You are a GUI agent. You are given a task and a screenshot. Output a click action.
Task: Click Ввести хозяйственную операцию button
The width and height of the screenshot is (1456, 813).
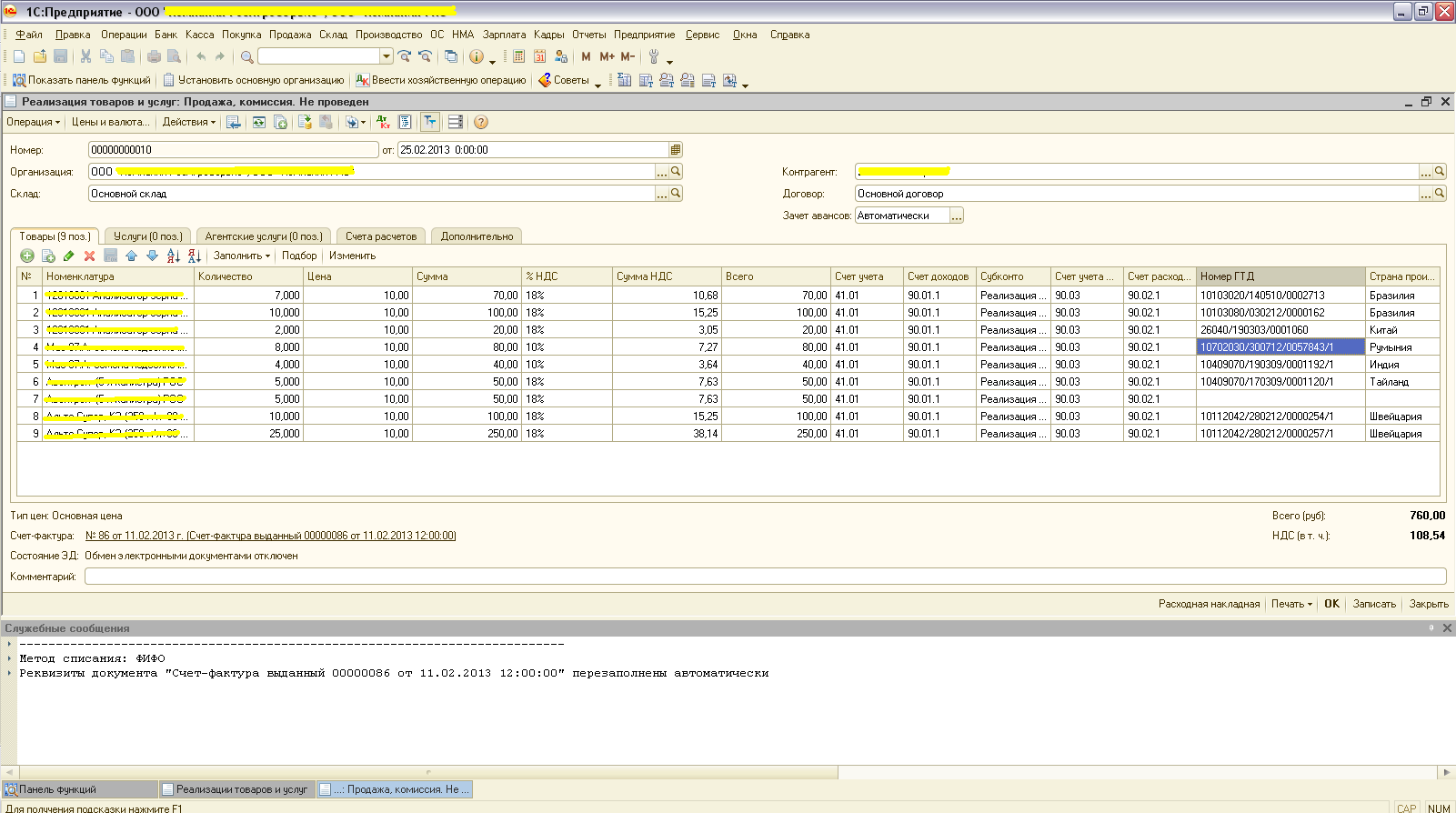pyautogui.click(x=441, y=80)
